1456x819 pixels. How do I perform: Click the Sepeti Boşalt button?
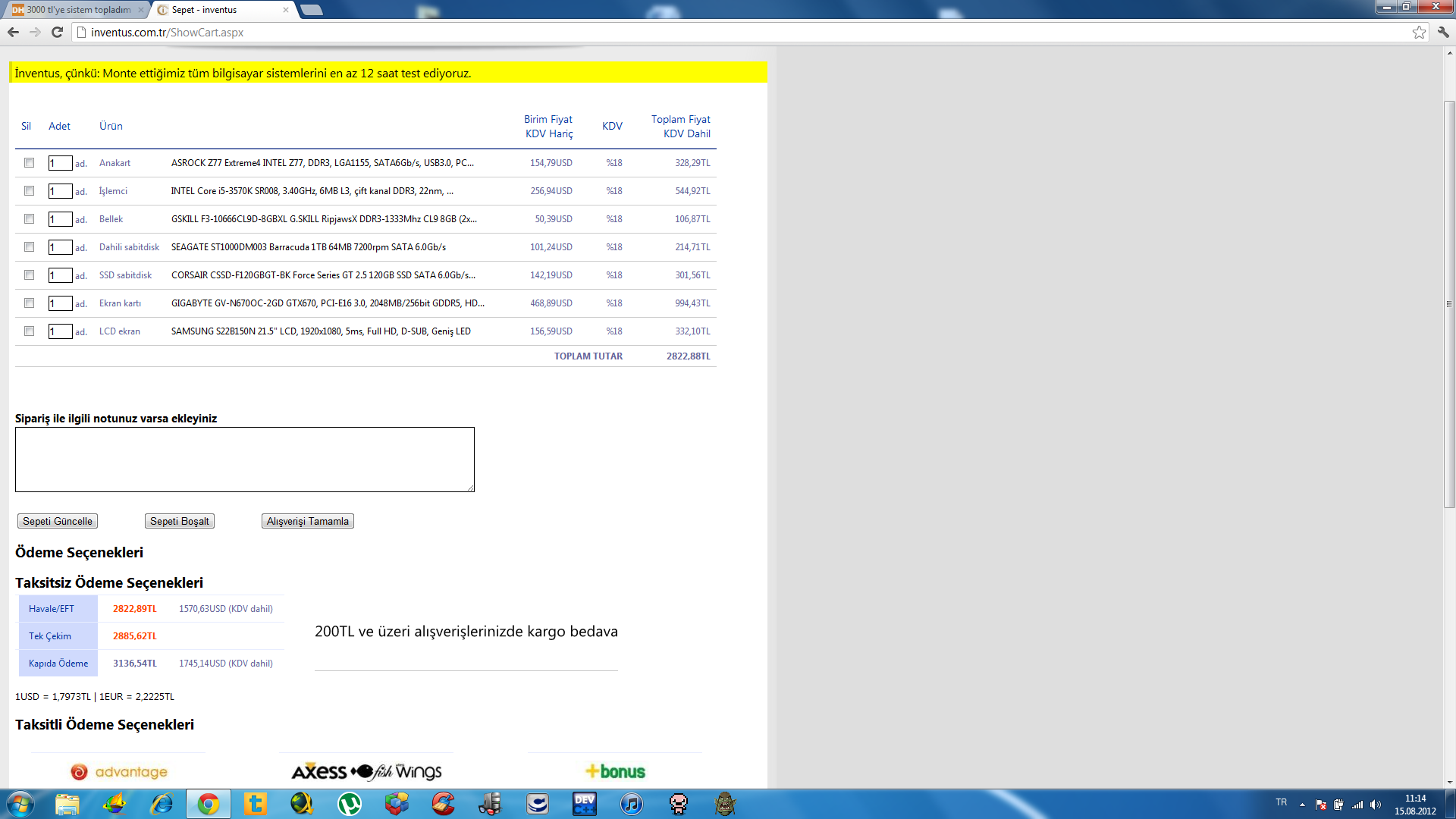click(180, 521)
